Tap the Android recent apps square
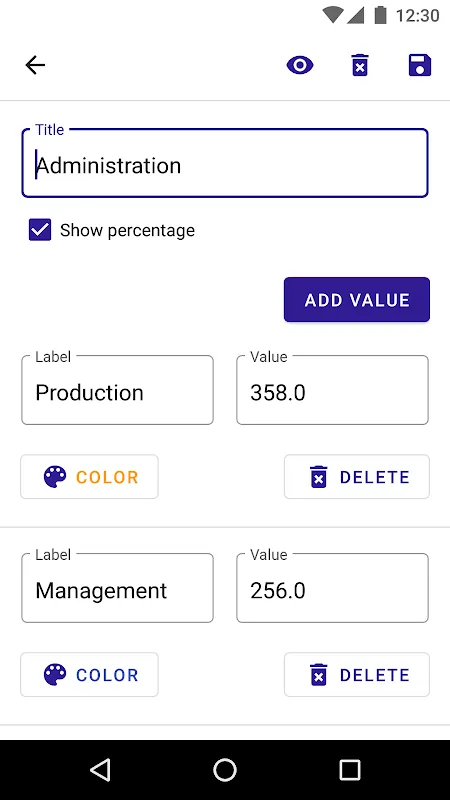450x800 pixels. [x=350, y=770]
